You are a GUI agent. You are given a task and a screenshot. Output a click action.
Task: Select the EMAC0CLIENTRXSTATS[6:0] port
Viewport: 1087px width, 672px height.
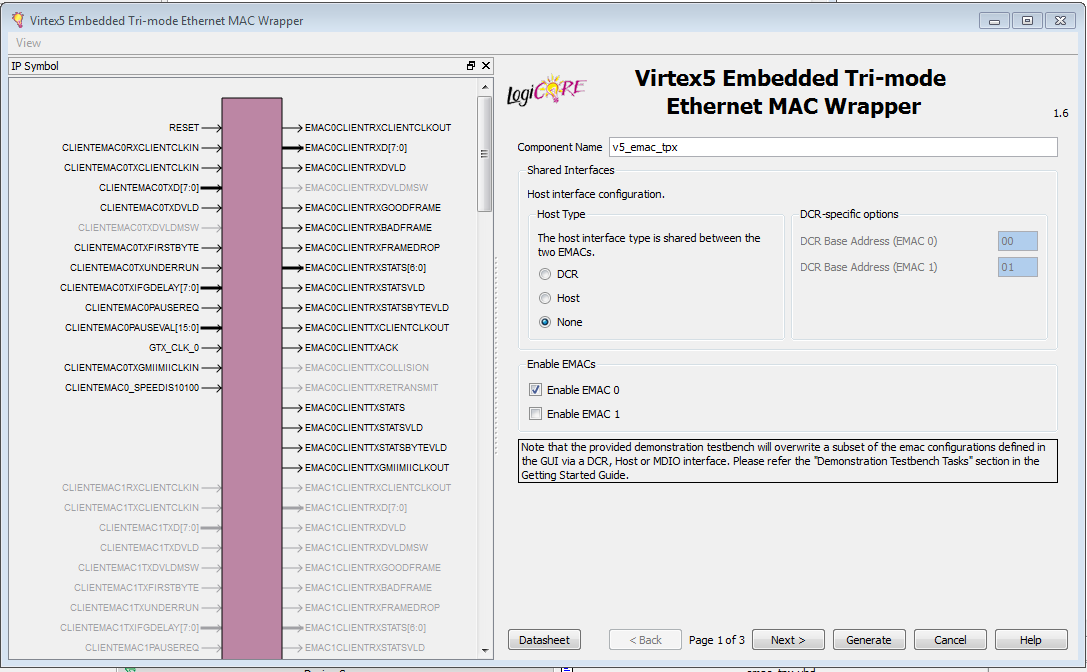365,268
